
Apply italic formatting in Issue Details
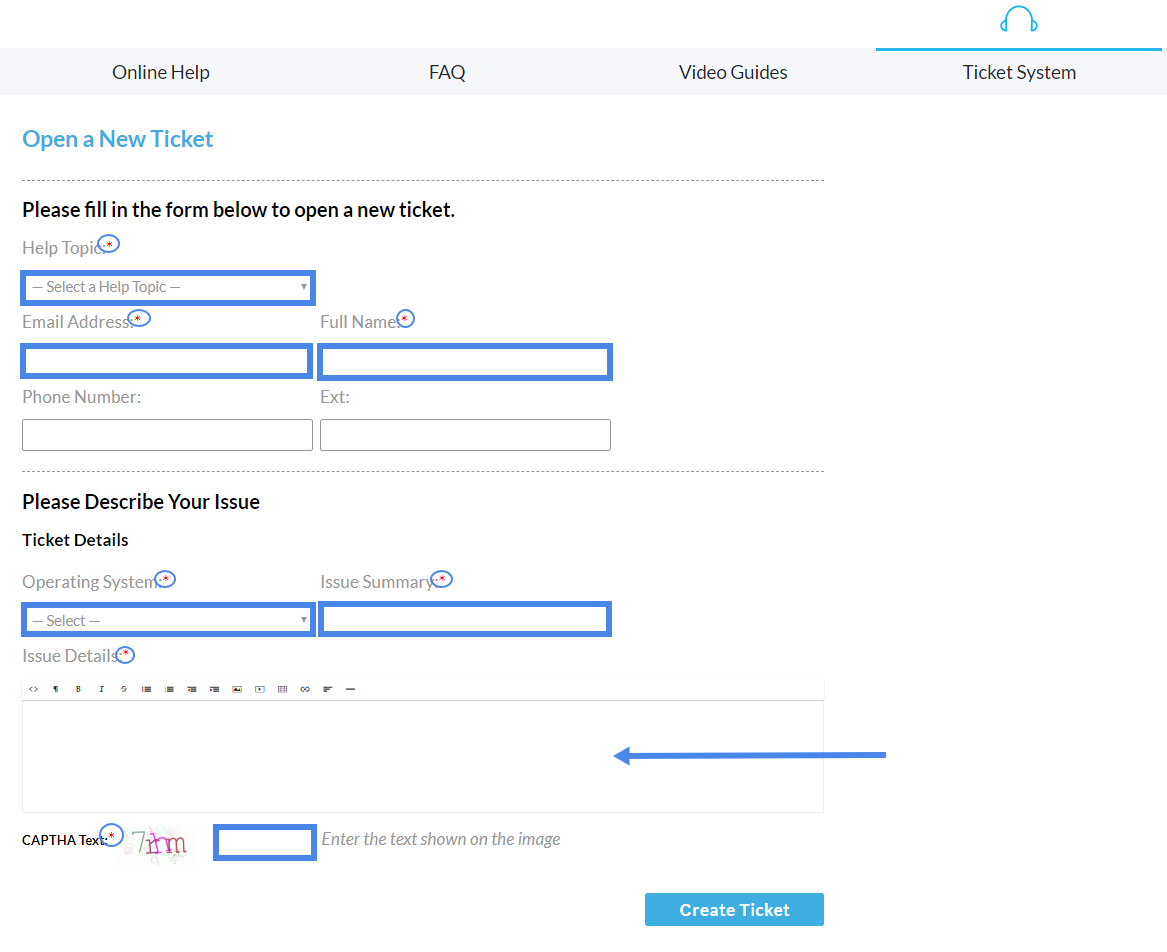101,689
